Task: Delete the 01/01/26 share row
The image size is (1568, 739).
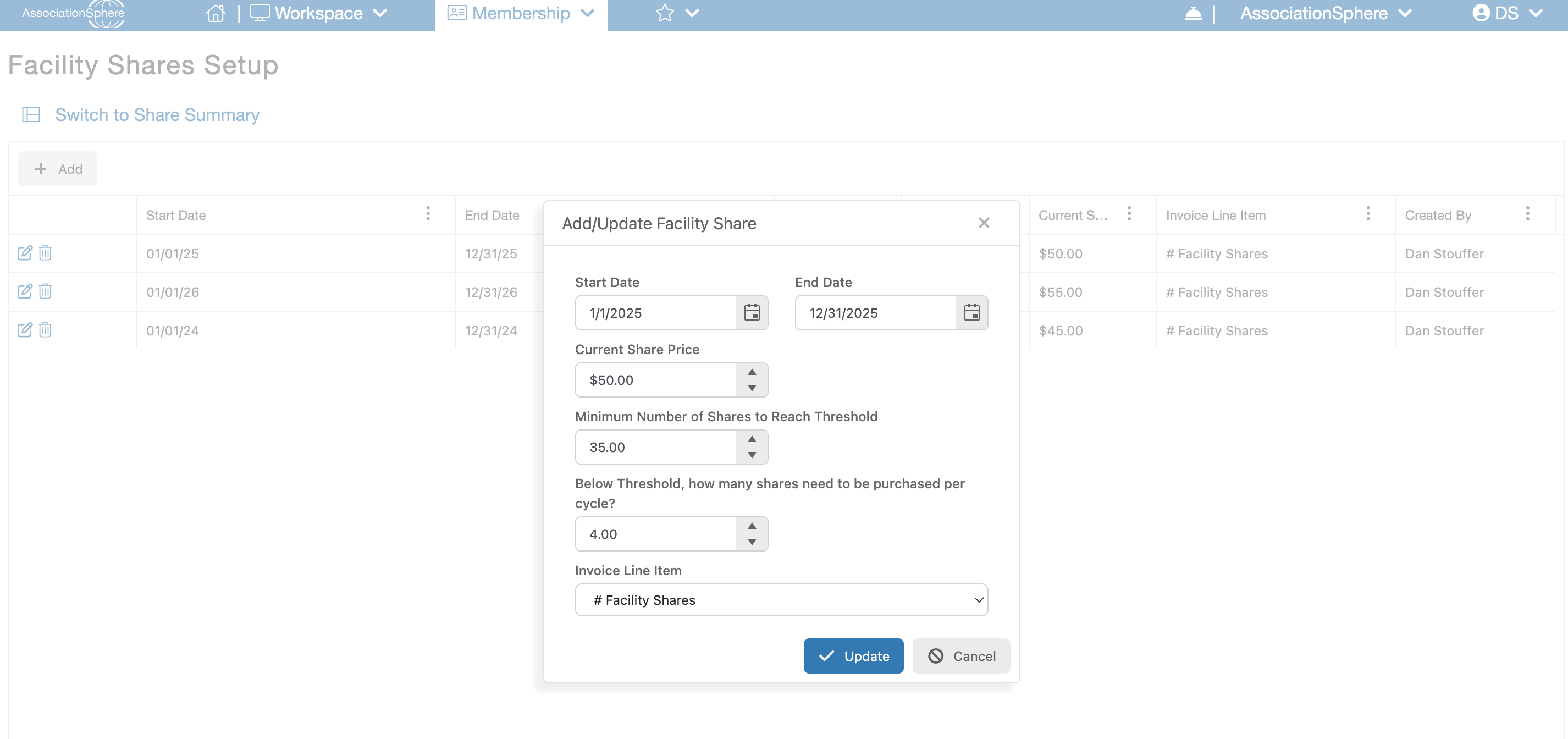Action: [45, 291]
